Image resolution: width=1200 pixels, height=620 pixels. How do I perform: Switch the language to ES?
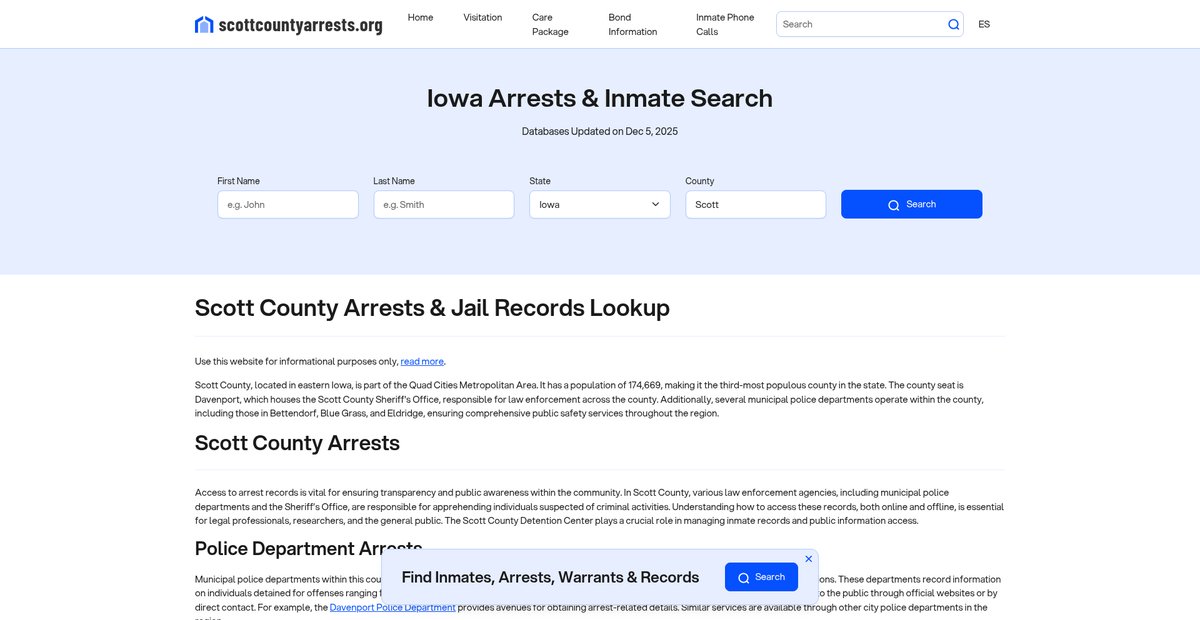[x=984, y=24]
